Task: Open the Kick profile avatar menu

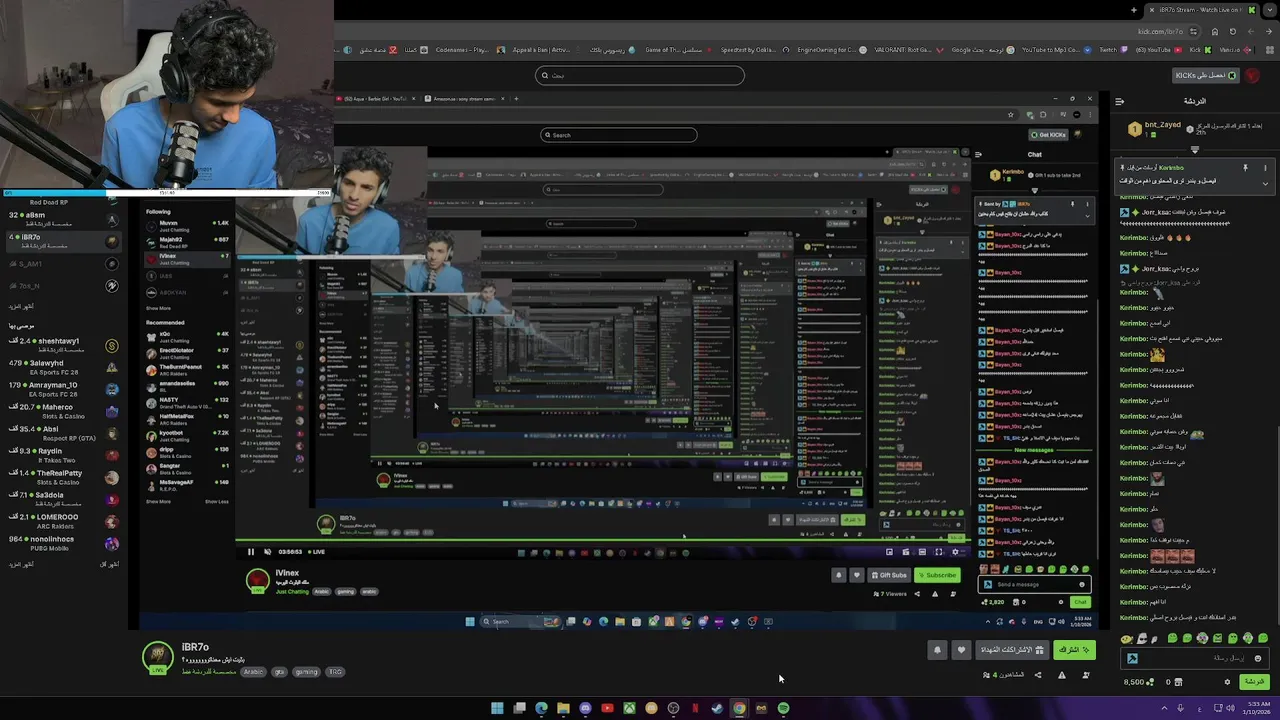Action: [1253, 75]
